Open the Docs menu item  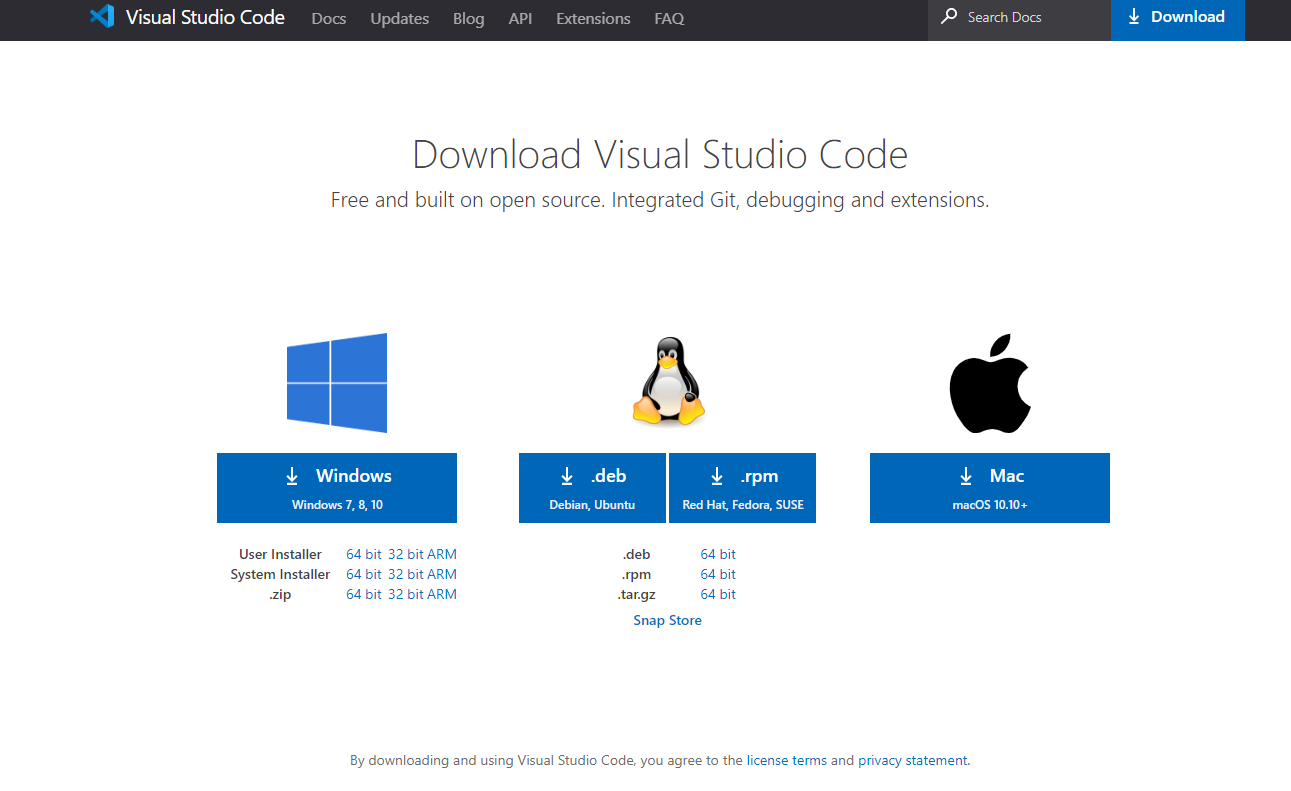click(x=329, y=18)
